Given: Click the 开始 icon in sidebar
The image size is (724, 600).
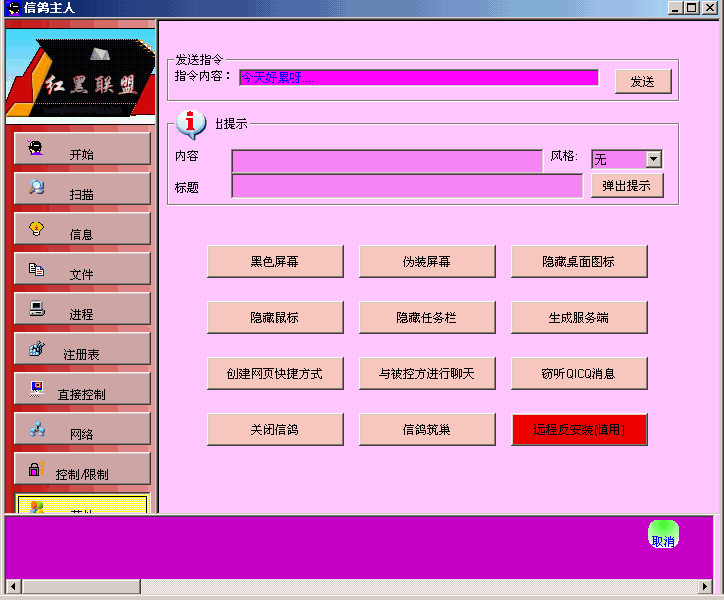Looking at the screenshot, I should coord(36,148).
